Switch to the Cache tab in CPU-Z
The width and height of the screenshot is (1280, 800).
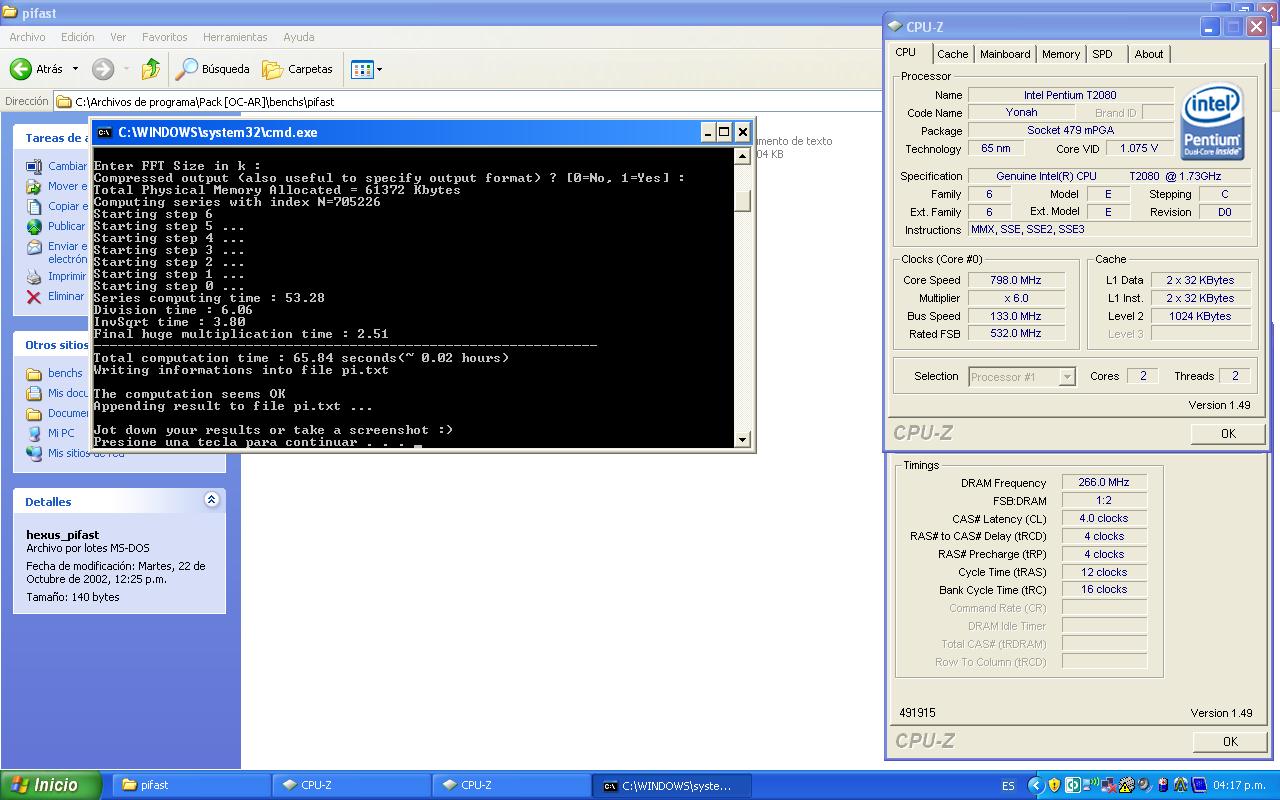coord(952,54)
